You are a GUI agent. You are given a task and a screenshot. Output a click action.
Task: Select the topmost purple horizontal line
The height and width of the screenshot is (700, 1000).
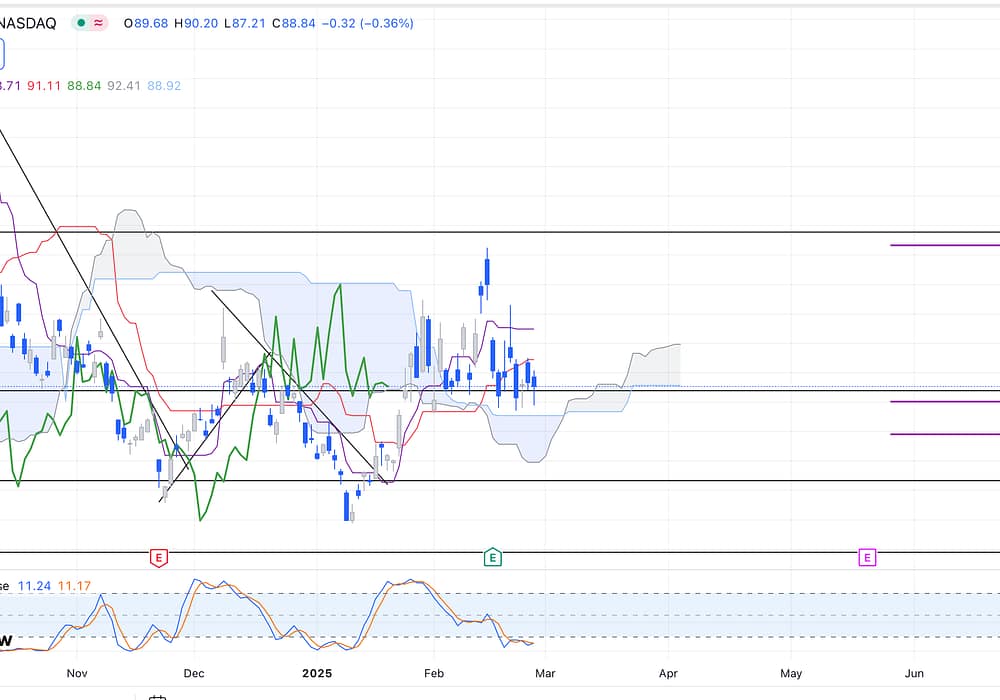click(944, 245)
